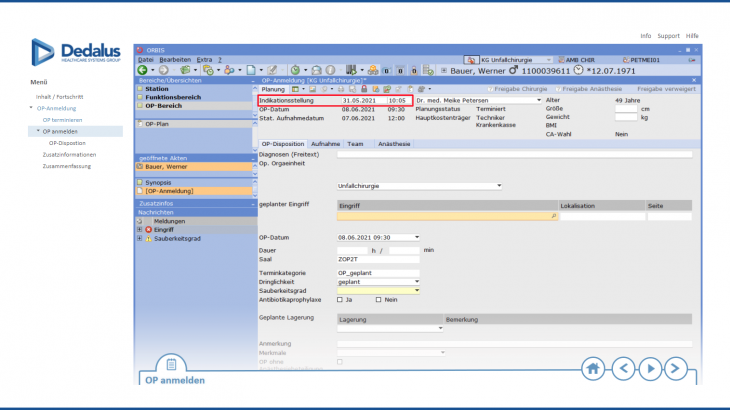This screenshot has height=410, width=730.
Task: Click the home navigation icon
Action: point(594,368)
